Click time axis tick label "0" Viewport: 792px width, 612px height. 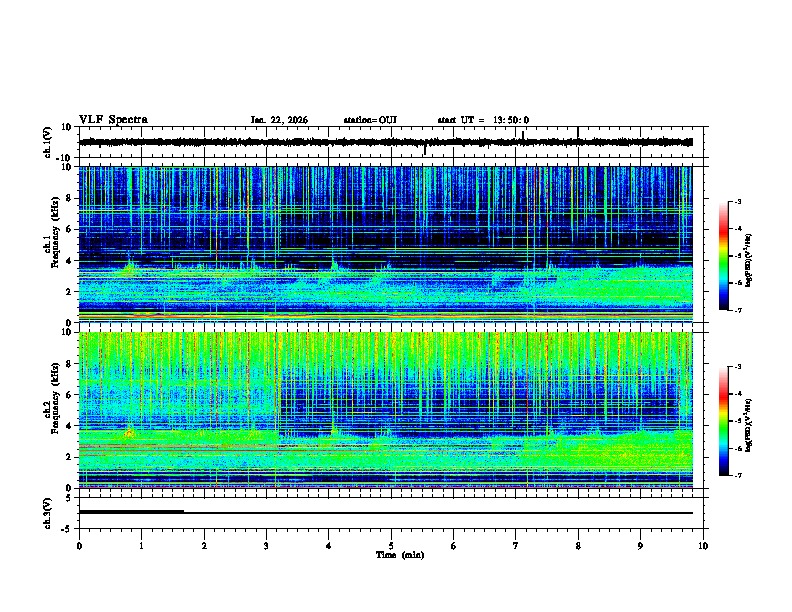tap(79, 546)
